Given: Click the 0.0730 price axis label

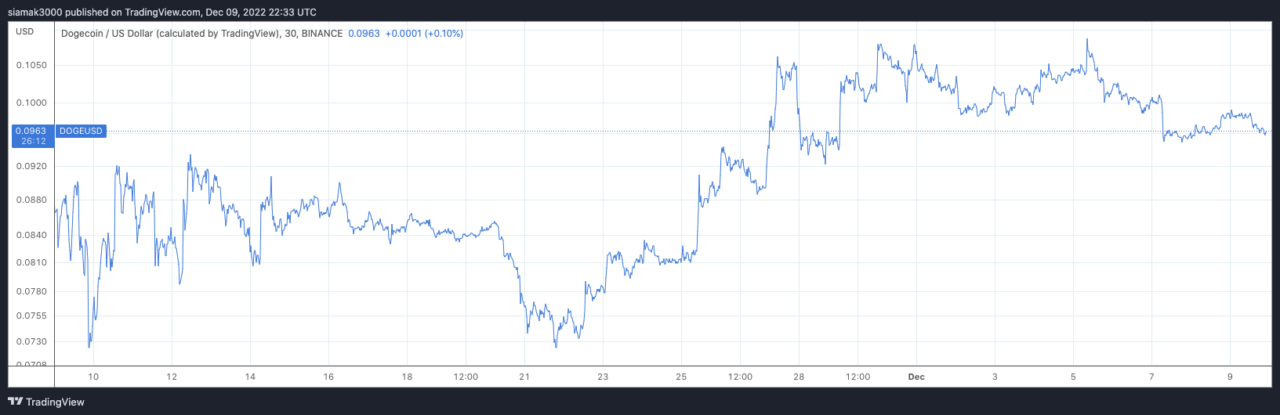Looking at the screenshot, I should click(x=32, y=342).
